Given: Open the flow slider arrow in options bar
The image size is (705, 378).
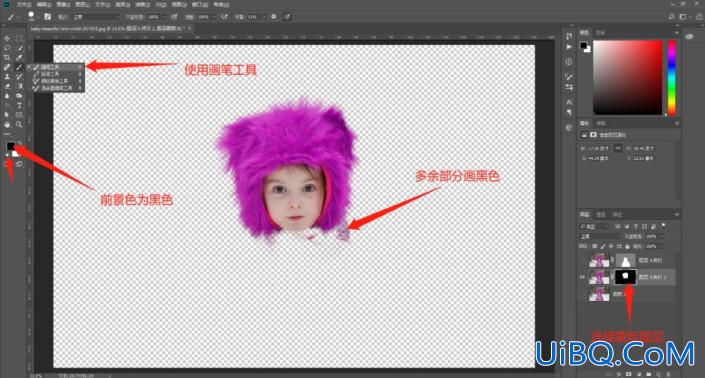Looking at the screenshot, I should [x=214, y=17].
